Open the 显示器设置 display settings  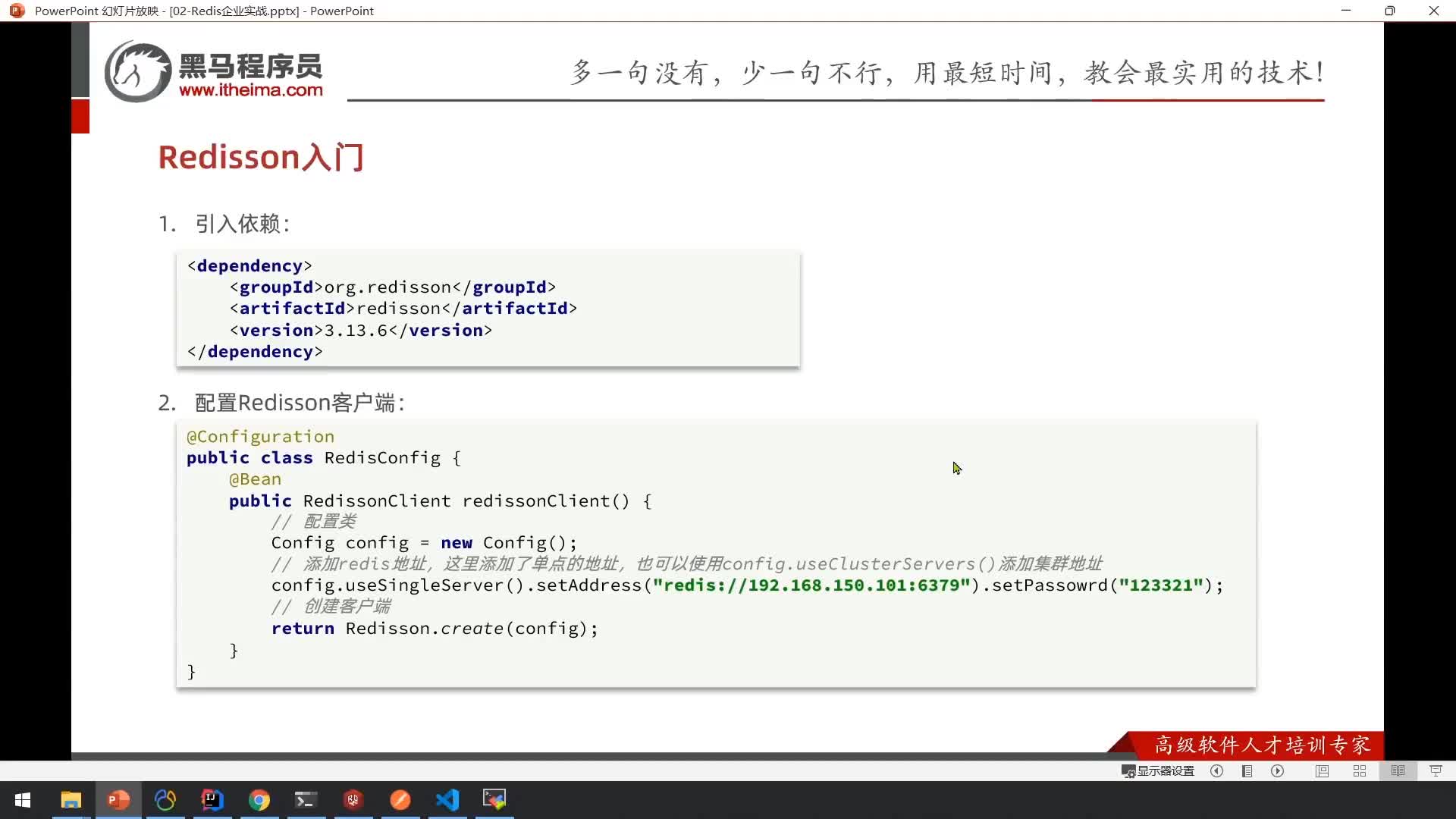1158,770
